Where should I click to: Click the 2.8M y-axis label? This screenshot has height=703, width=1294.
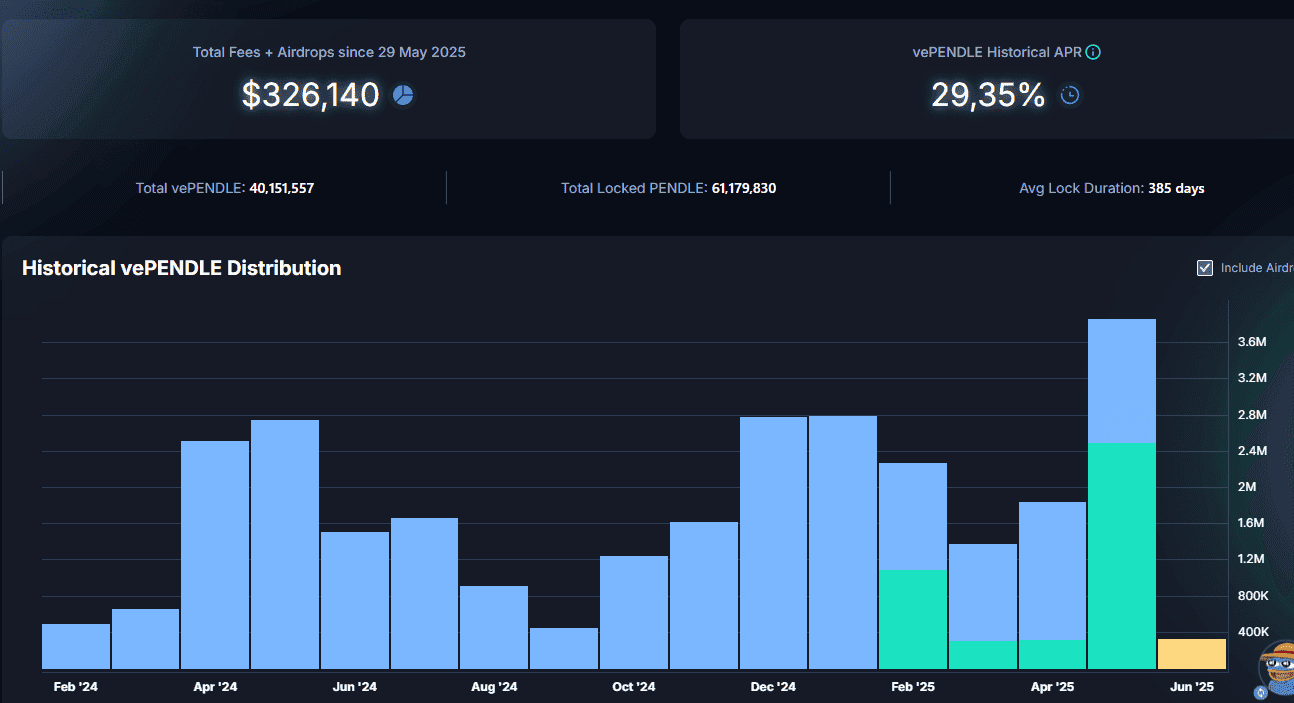pyautogui.click(x=1252, y=415)
